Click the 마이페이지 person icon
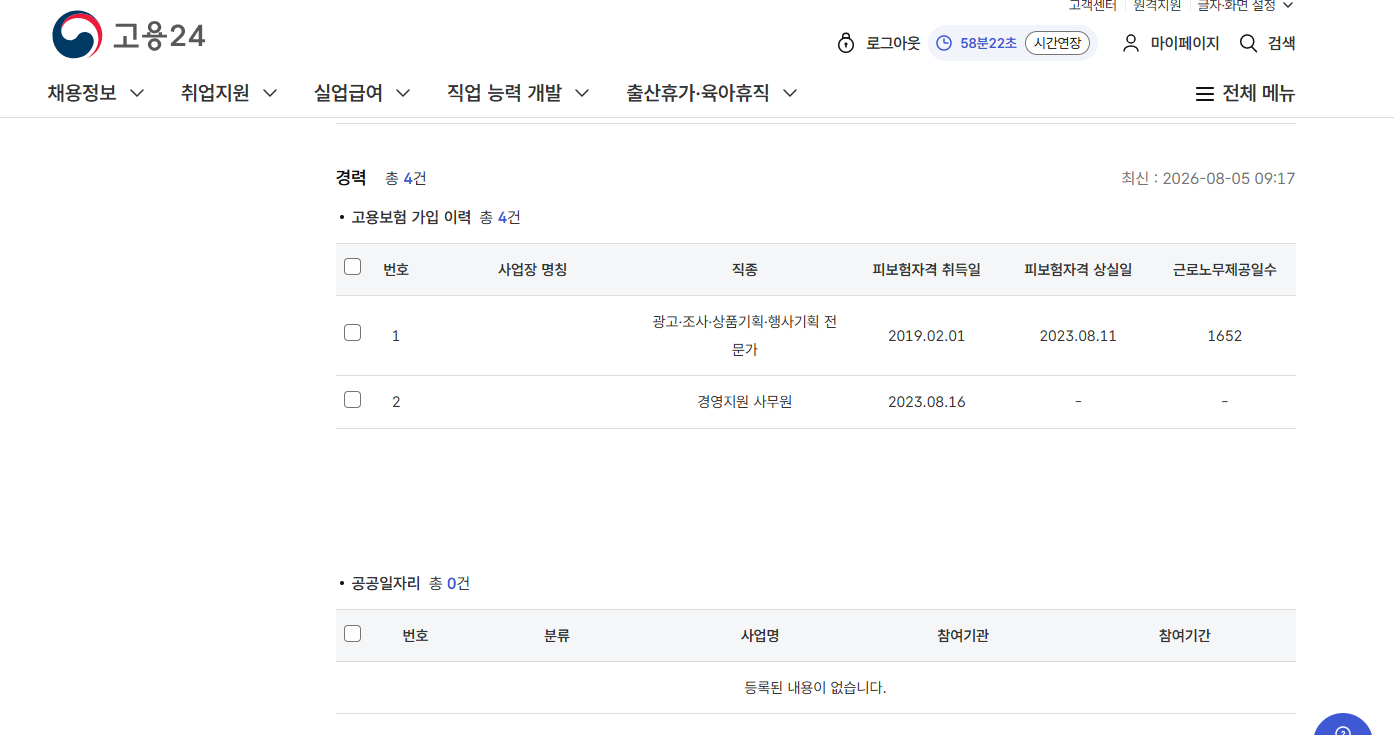 1131,43
